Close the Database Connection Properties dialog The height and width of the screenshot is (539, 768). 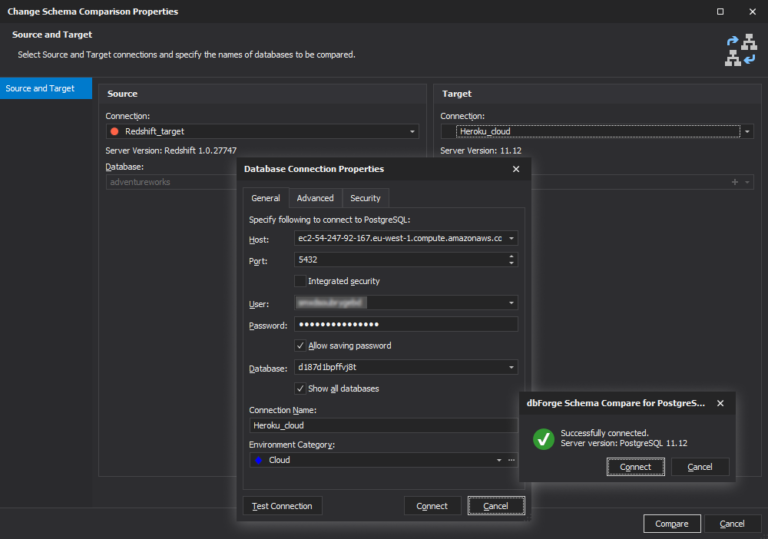(x=516, y=169)
